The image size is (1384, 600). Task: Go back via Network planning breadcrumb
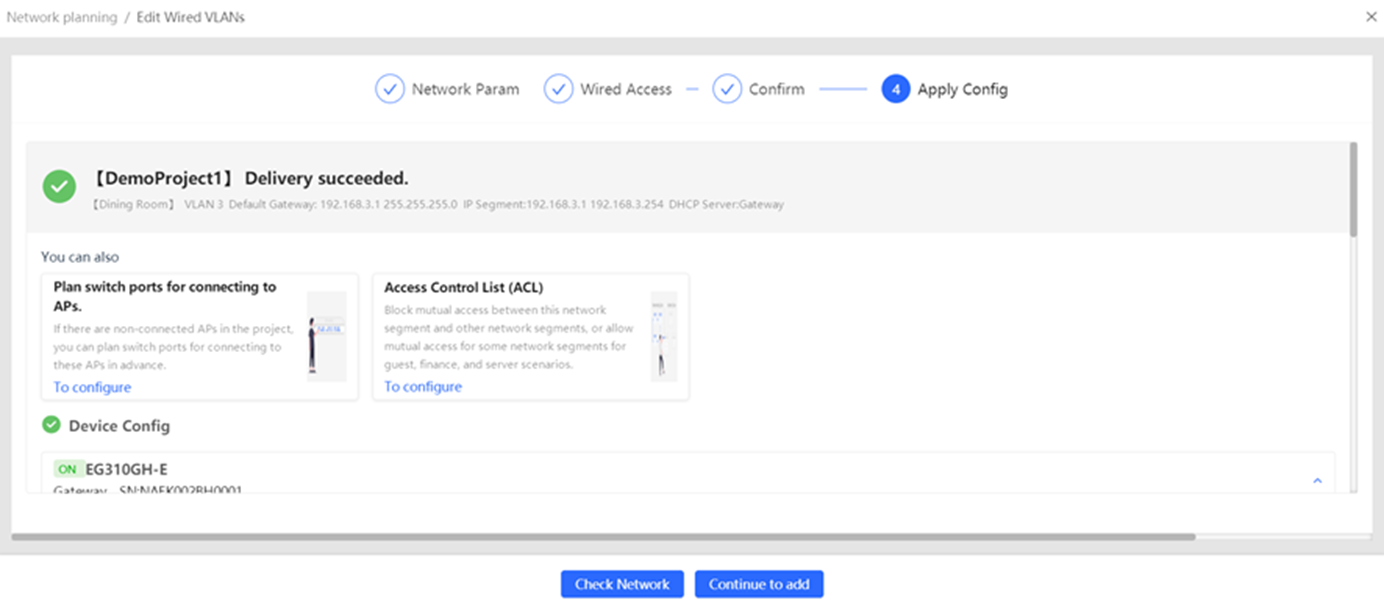point(62,17)
